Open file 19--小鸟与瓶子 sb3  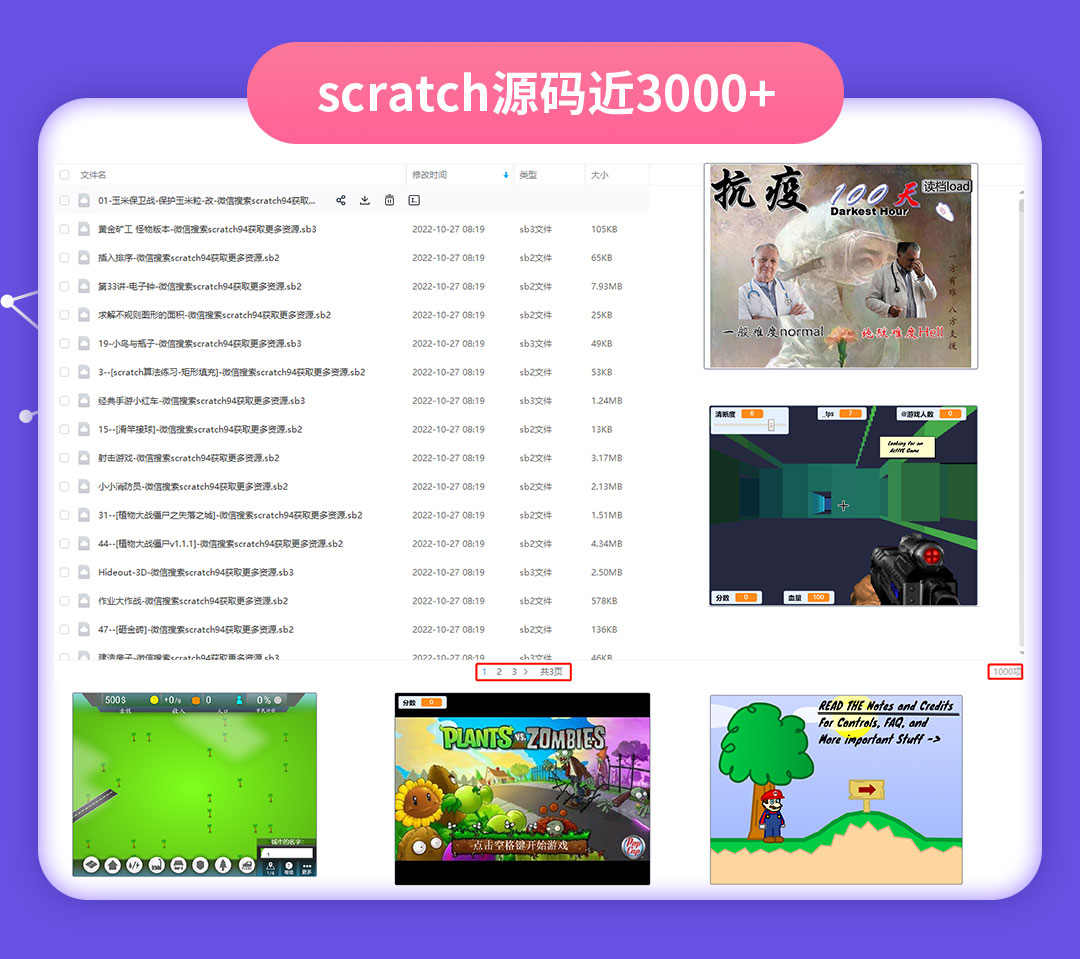click(x=200, y=343)
